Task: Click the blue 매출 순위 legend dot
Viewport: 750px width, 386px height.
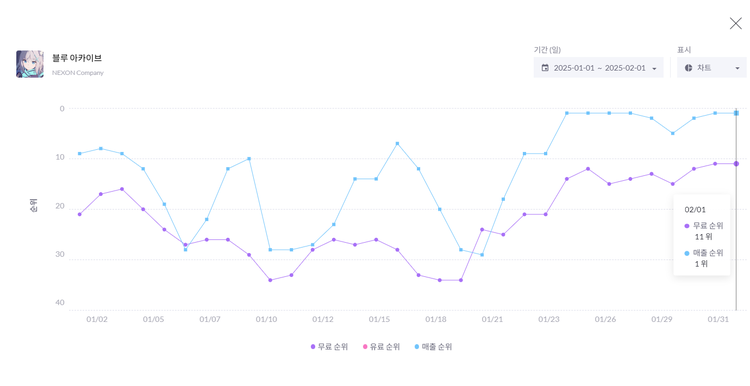Action: click(417, 347)
